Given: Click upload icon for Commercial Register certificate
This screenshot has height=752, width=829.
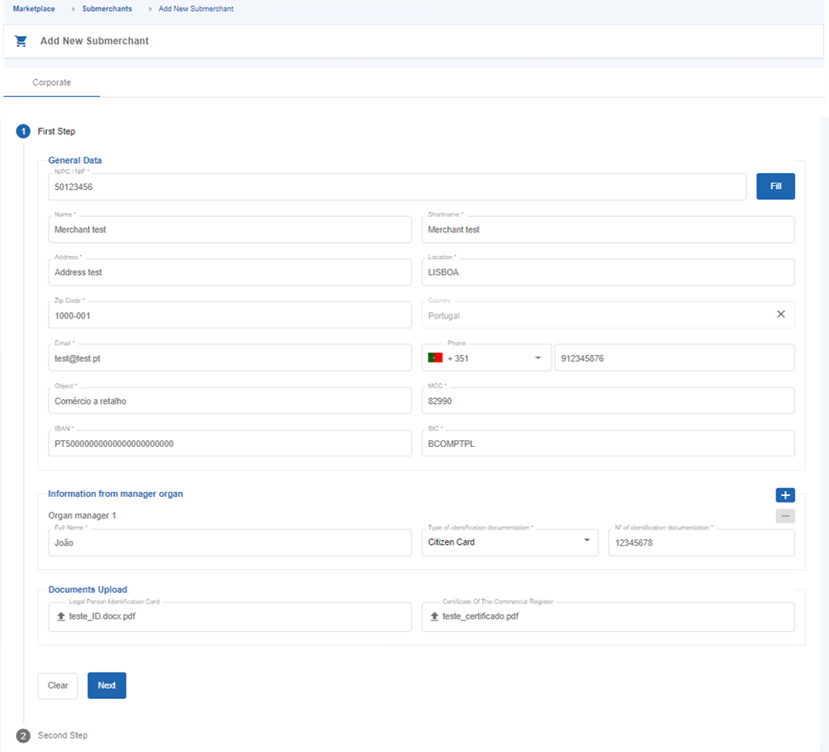Looking at the screenshot, I should click(x=435, y=617).
